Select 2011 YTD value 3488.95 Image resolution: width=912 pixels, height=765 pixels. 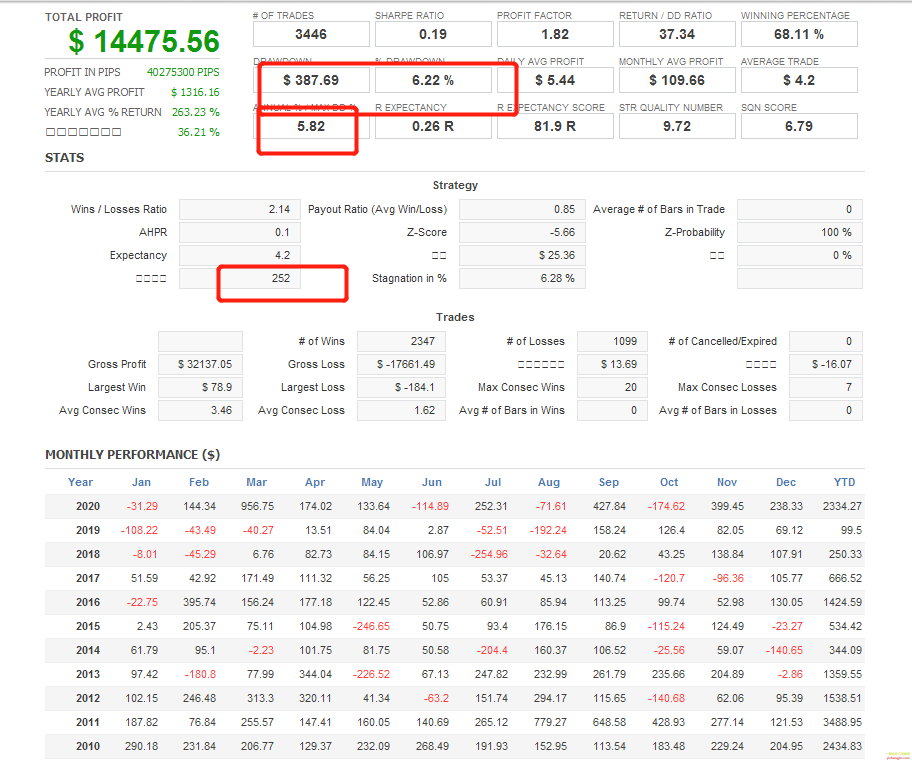[x=842, y=722]
